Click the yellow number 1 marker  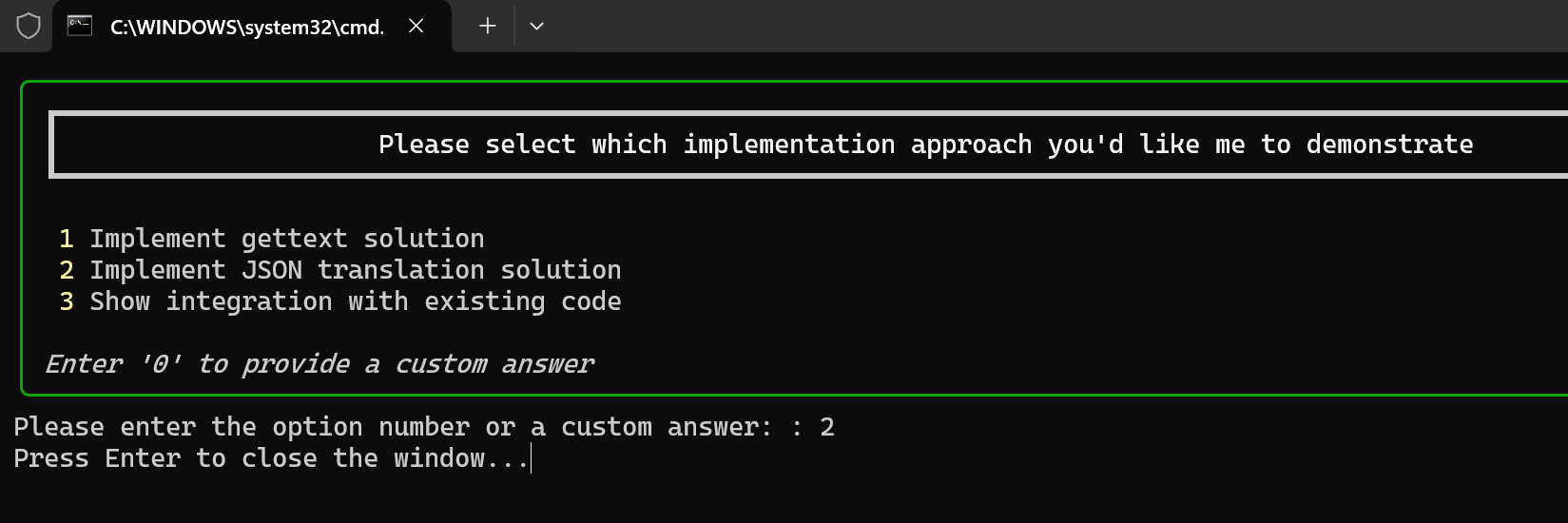click(67, 239)
